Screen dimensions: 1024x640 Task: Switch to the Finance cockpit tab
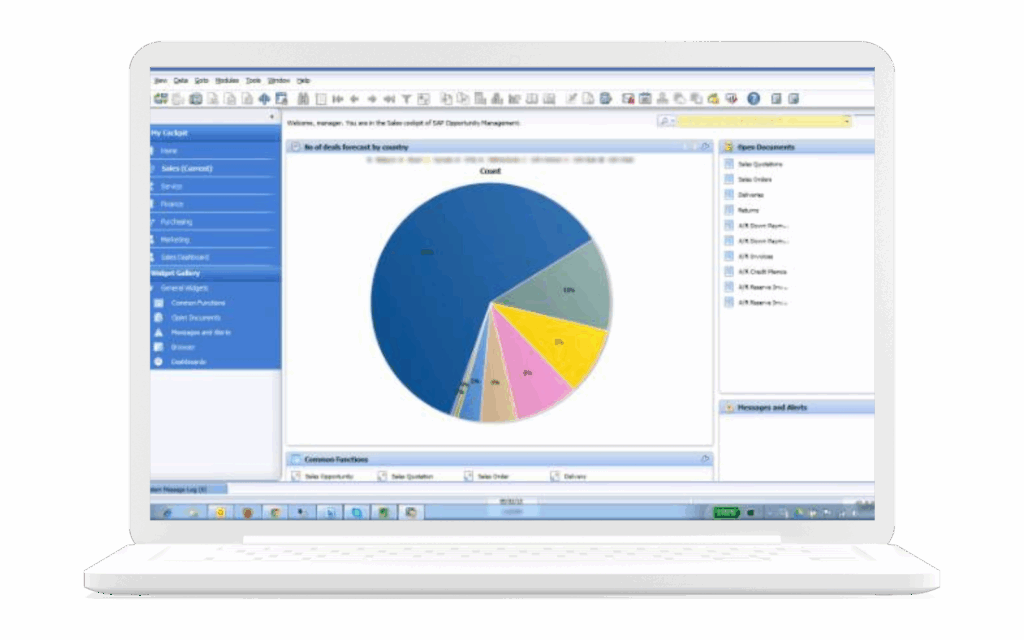click(172, 204)
